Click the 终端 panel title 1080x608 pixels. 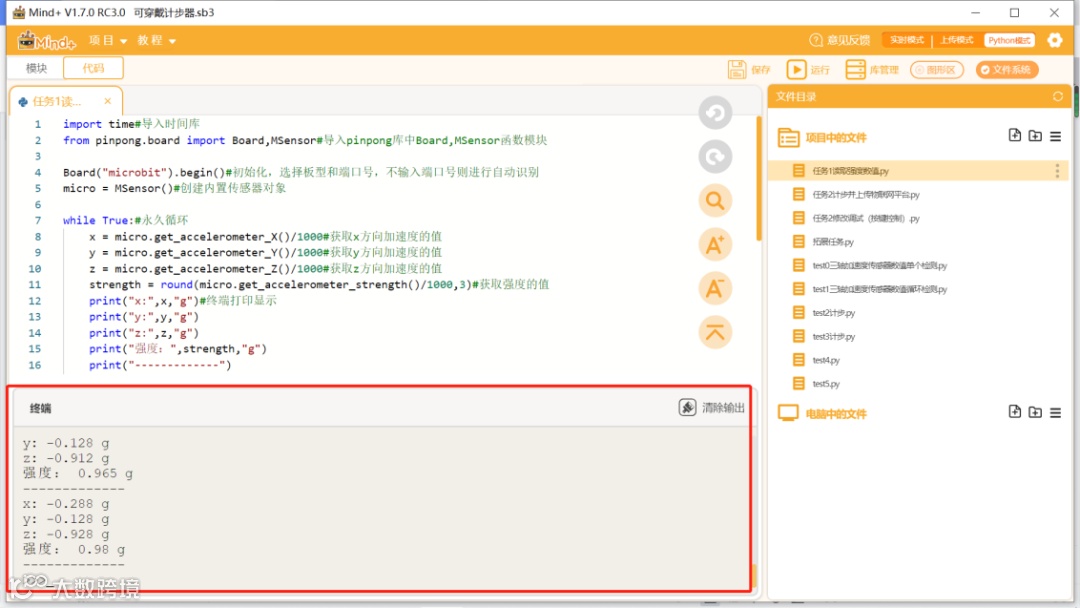click(41, 408)
